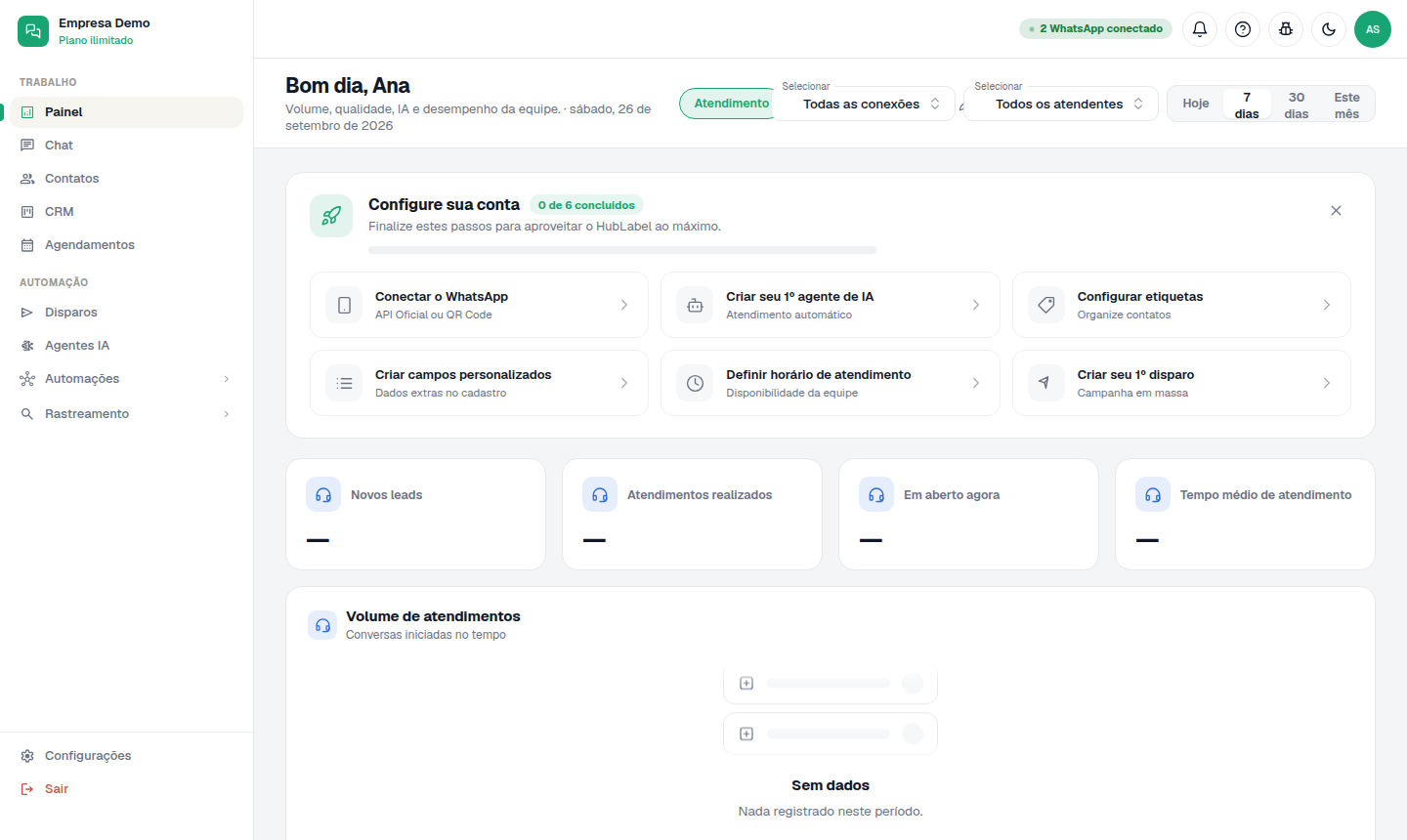
Task: Click the rocket icon beside Configure sua conta
Action: [x=331, y=216]
